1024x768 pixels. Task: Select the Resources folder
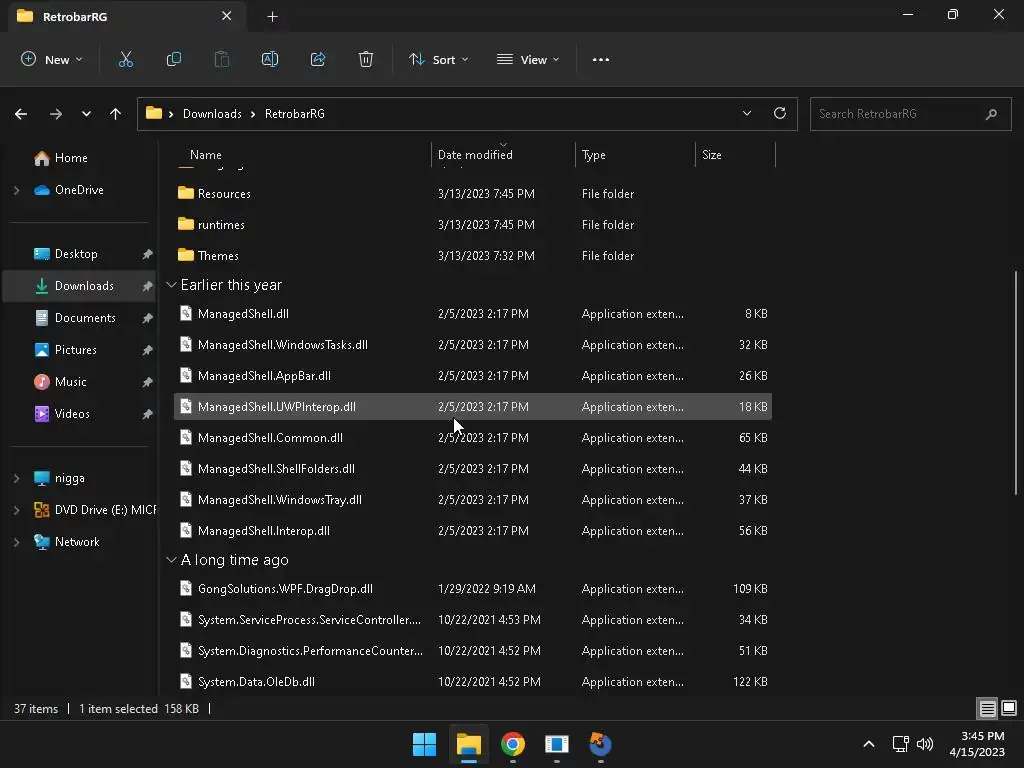473,194
